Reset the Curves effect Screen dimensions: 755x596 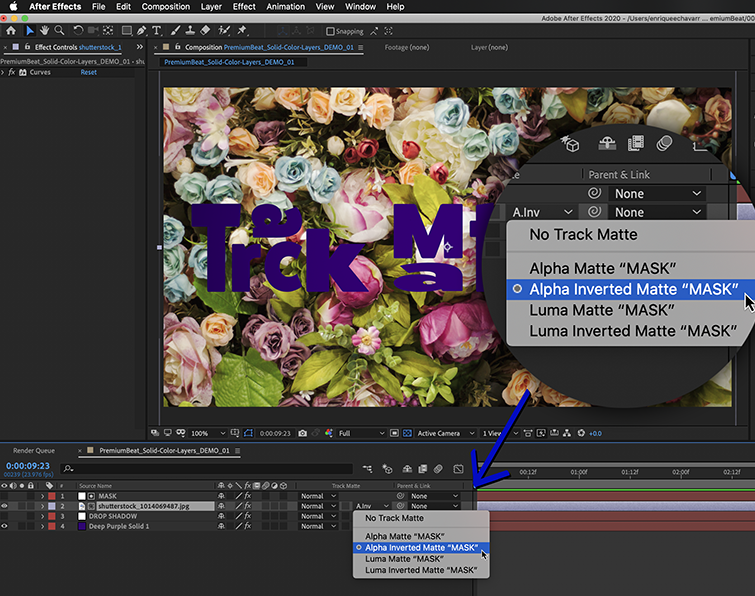pos(89,72)
